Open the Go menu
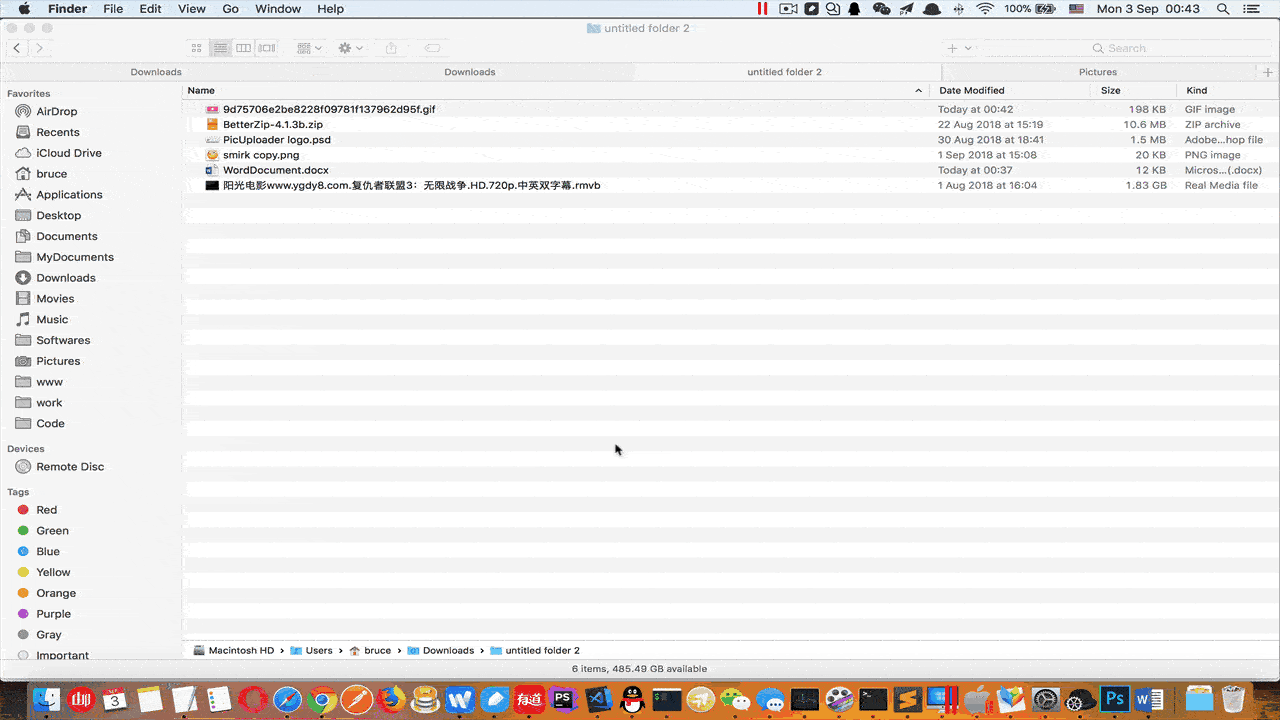Screen dimensions: 1280x720 tap(230, 9)
